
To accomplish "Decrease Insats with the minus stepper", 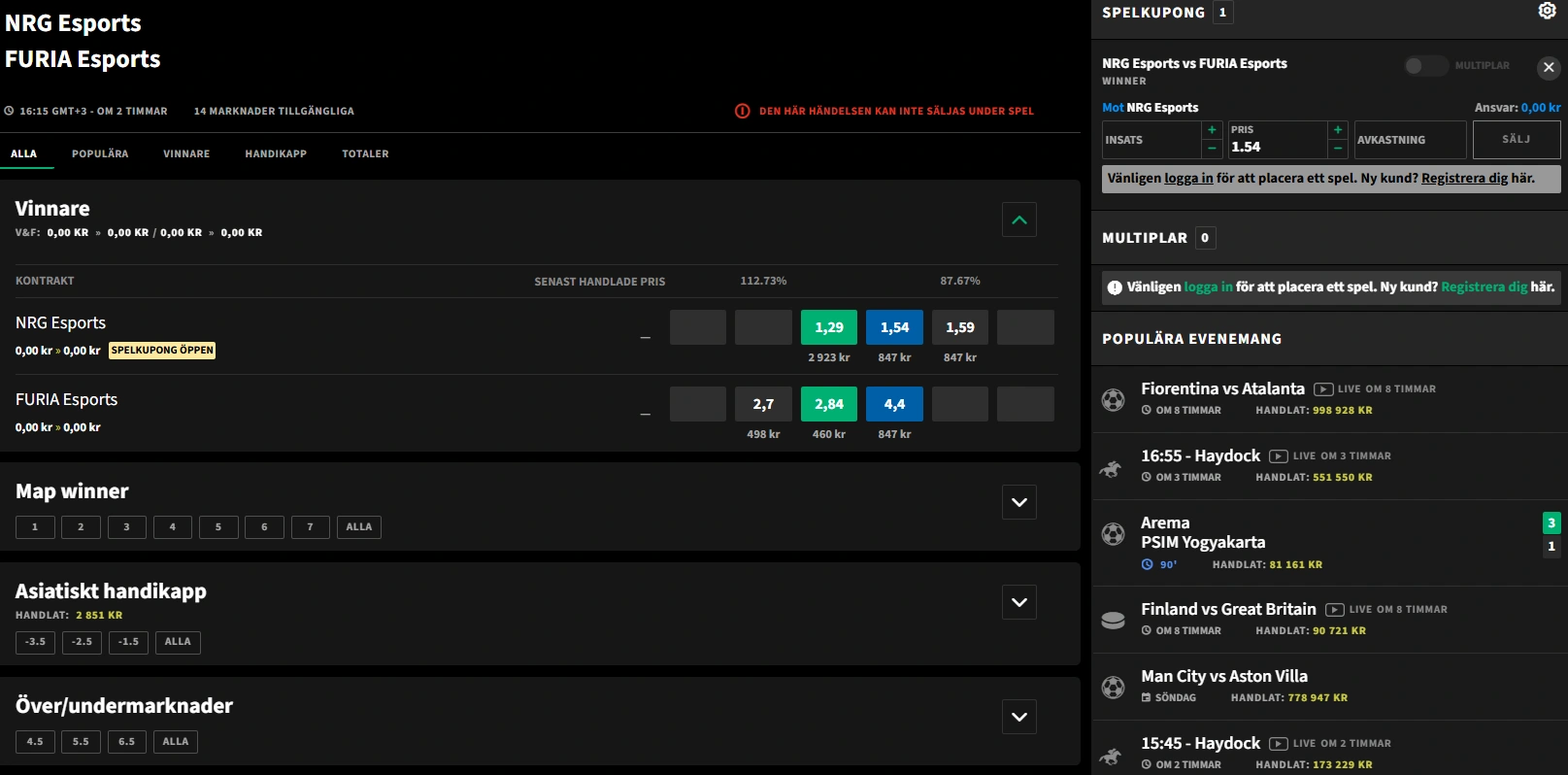I will (1212, 149).
